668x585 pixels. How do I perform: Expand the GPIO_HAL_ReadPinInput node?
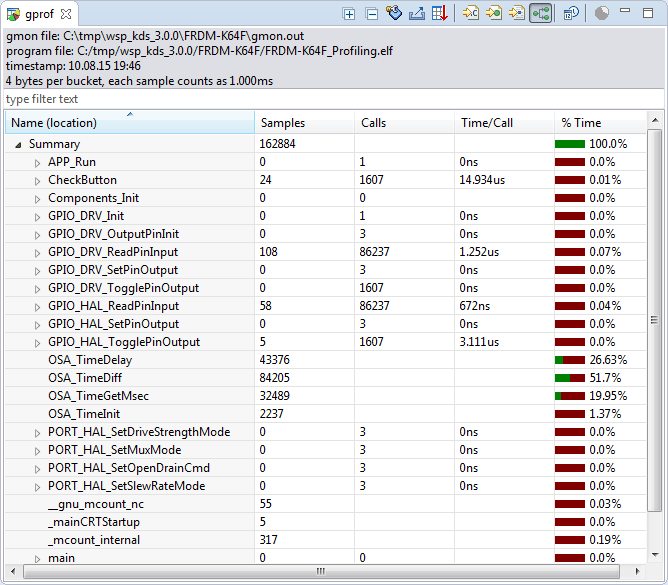click(x=37, y=307)
